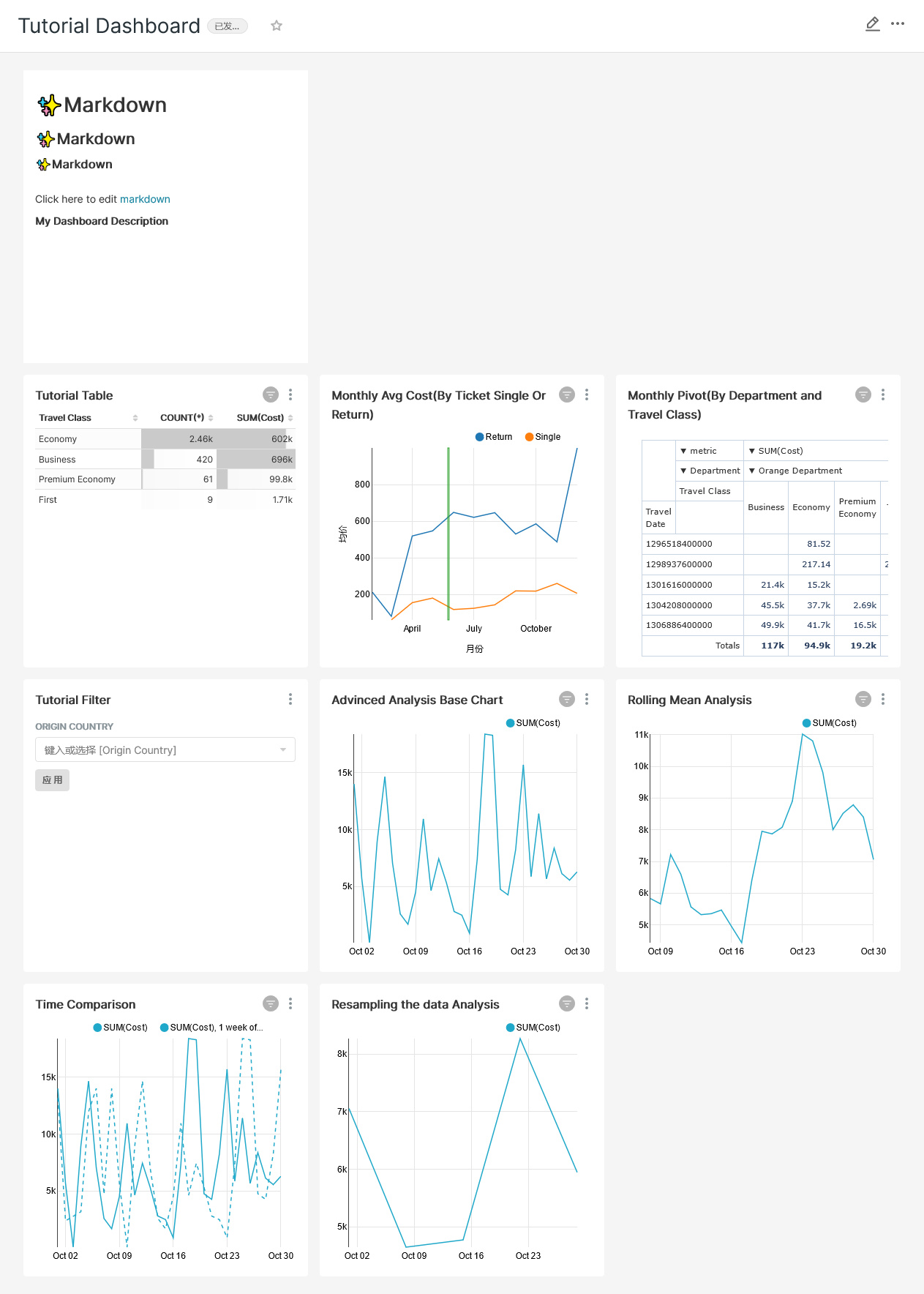The height and width of the screenshot is (1294, 924).
Task: Toggle first SUM(Cost) legend in Time Comparison
Action: [121, 1028]
